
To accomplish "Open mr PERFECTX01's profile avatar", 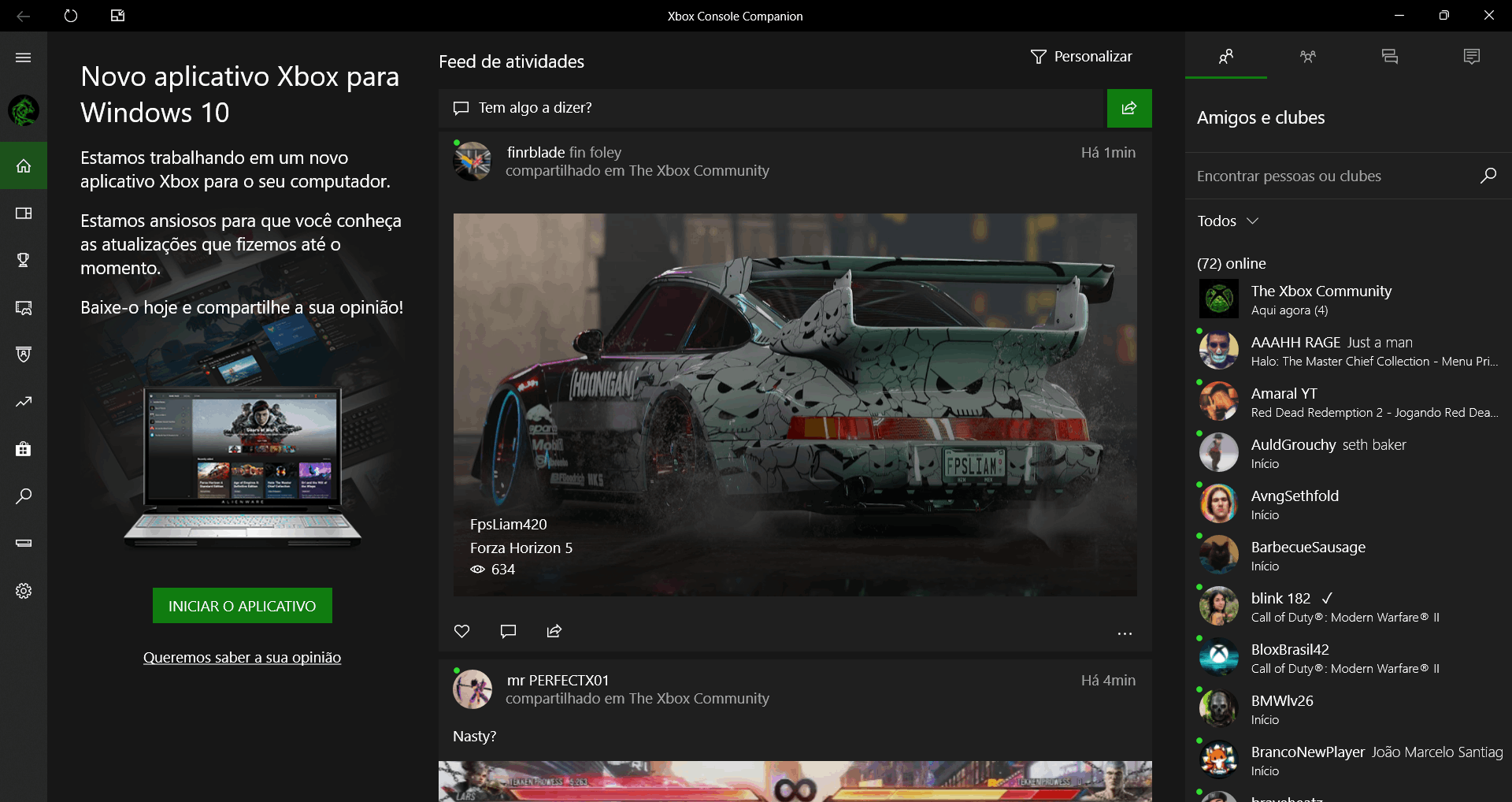I will coord(472,689).
